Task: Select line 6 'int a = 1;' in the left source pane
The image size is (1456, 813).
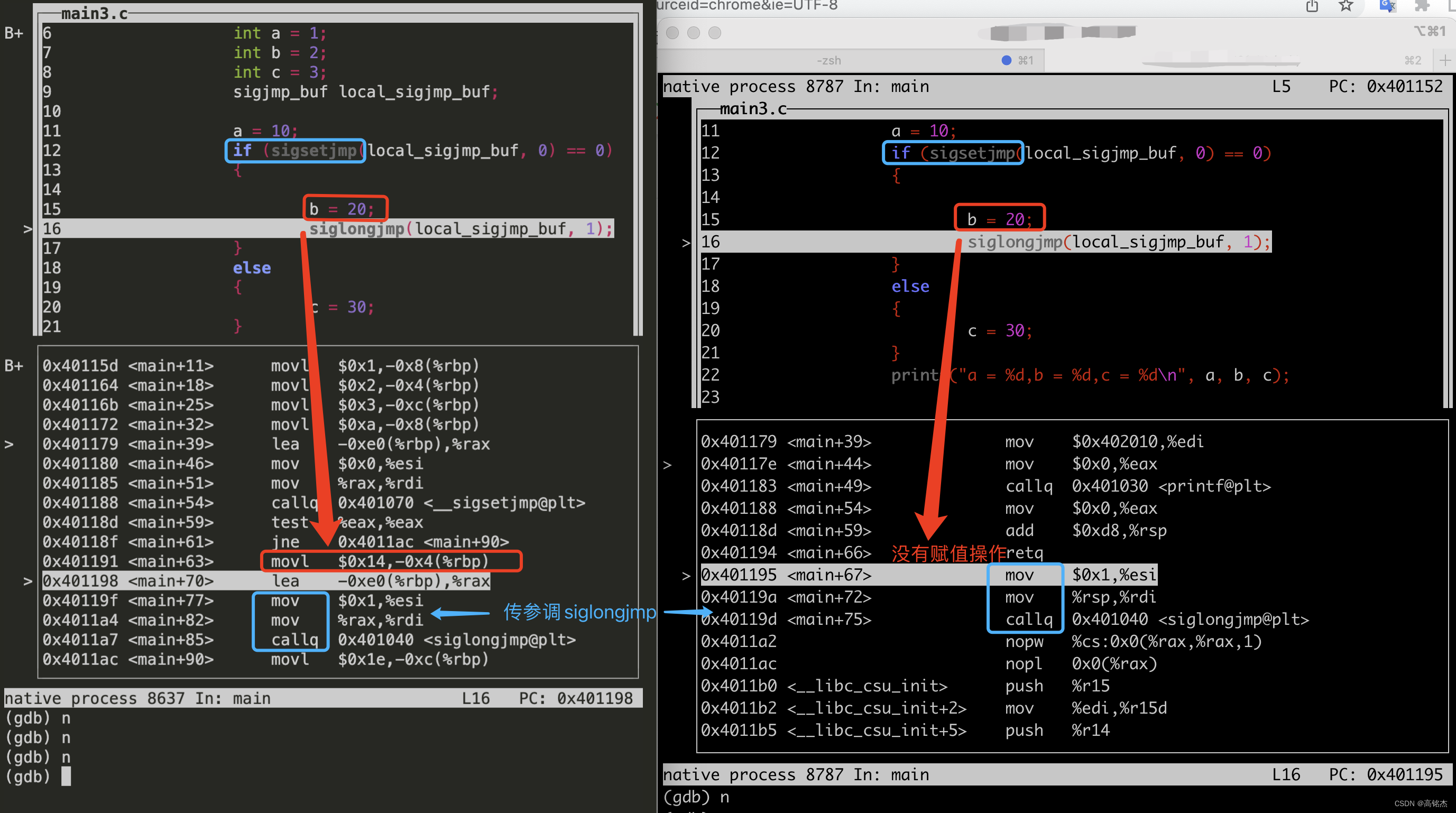Action: click(x=280, y=33)
